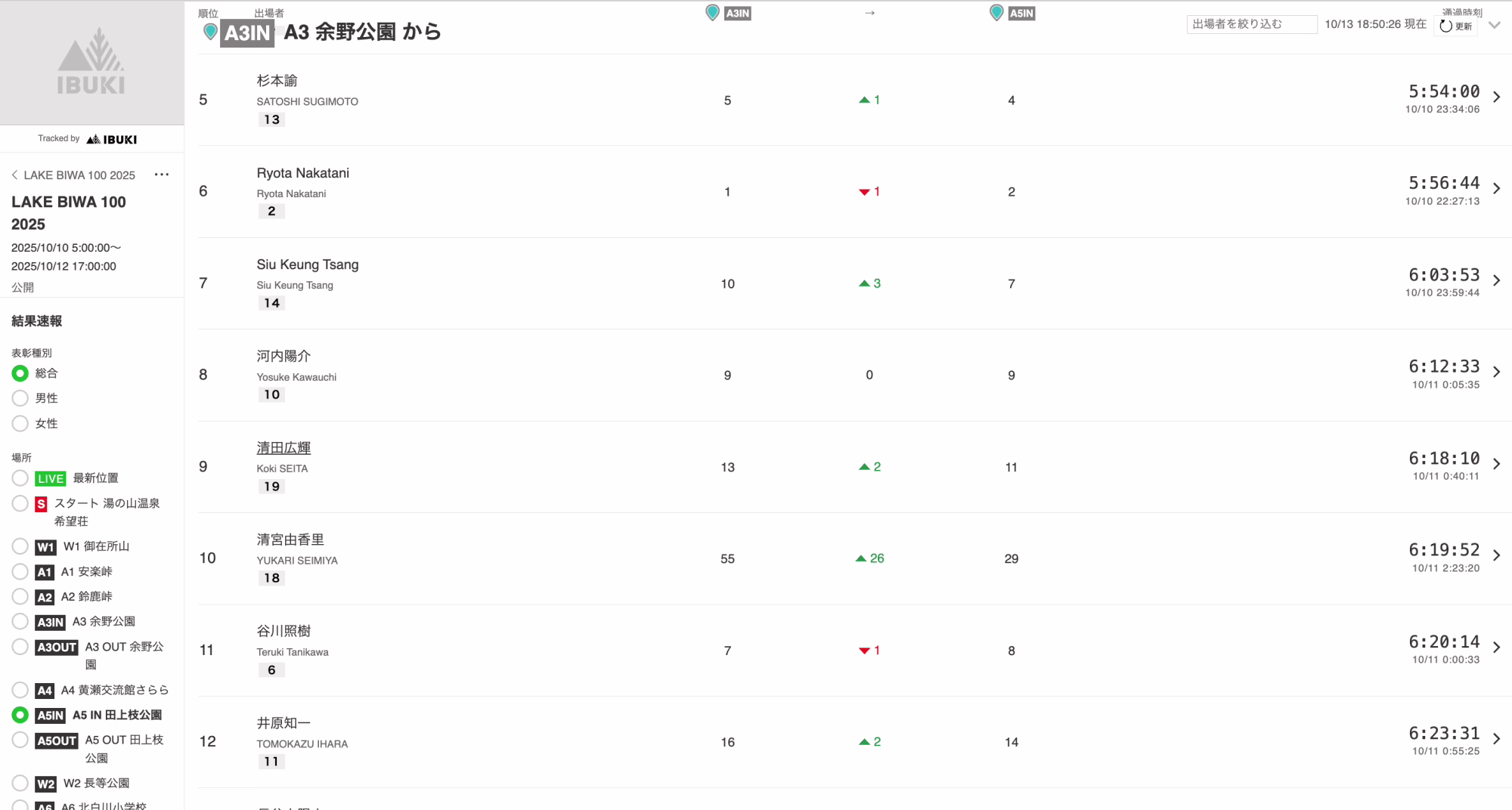
Task: Click the IBUKI logo thumbnail
Action: click(91, 63)
